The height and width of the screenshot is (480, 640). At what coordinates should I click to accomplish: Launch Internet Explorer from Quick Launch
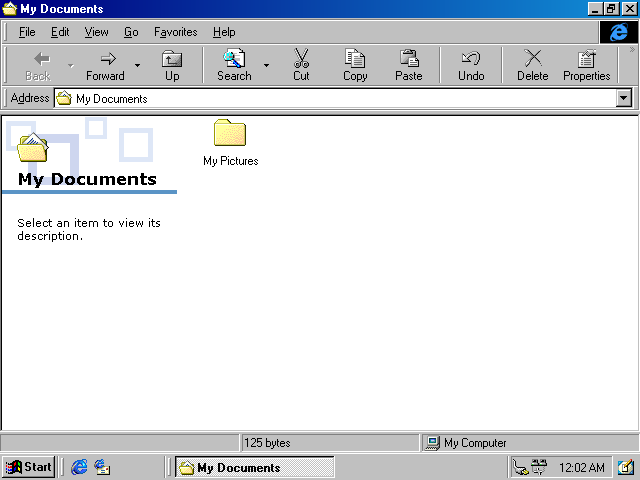(x=79, y=467)
